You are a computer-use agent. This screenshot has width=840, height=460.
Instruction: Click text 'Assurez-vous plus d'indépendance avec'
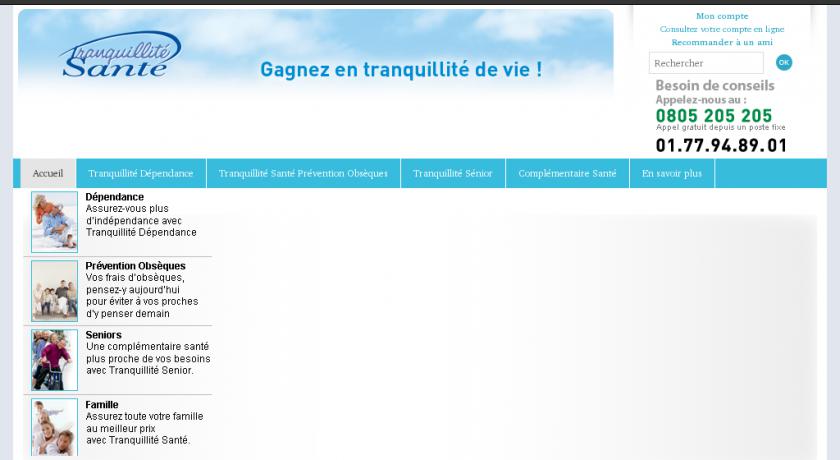pyautogui.click(x=134, y=214)
